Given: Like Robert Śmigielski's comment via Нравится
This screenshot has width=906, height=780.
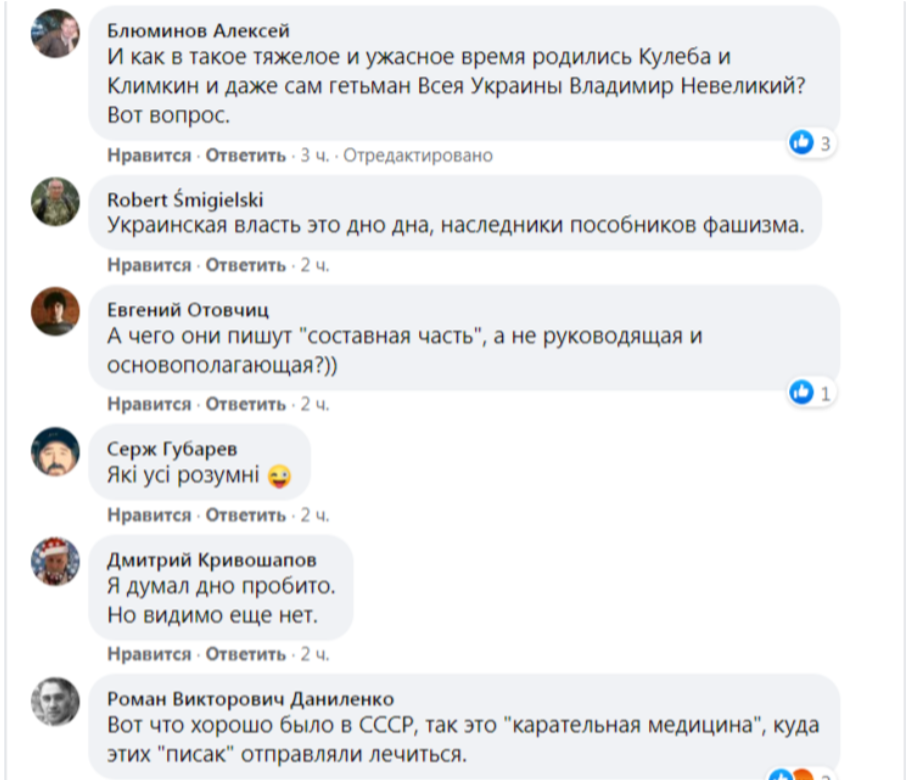Looking at the screenshot, I should (149, 265).
